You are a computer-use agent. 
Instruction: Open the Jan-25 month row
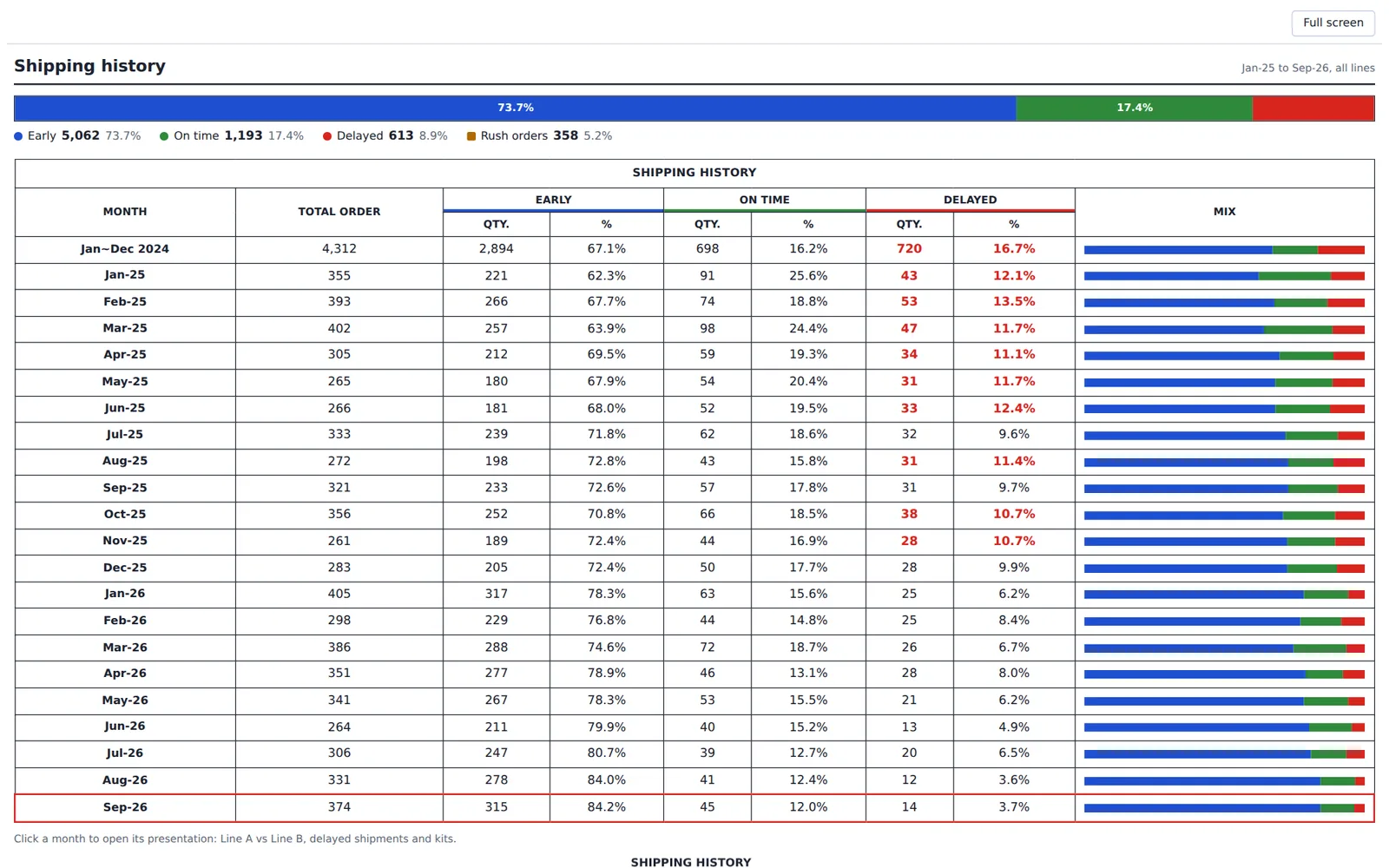click(x=694, y=275)
